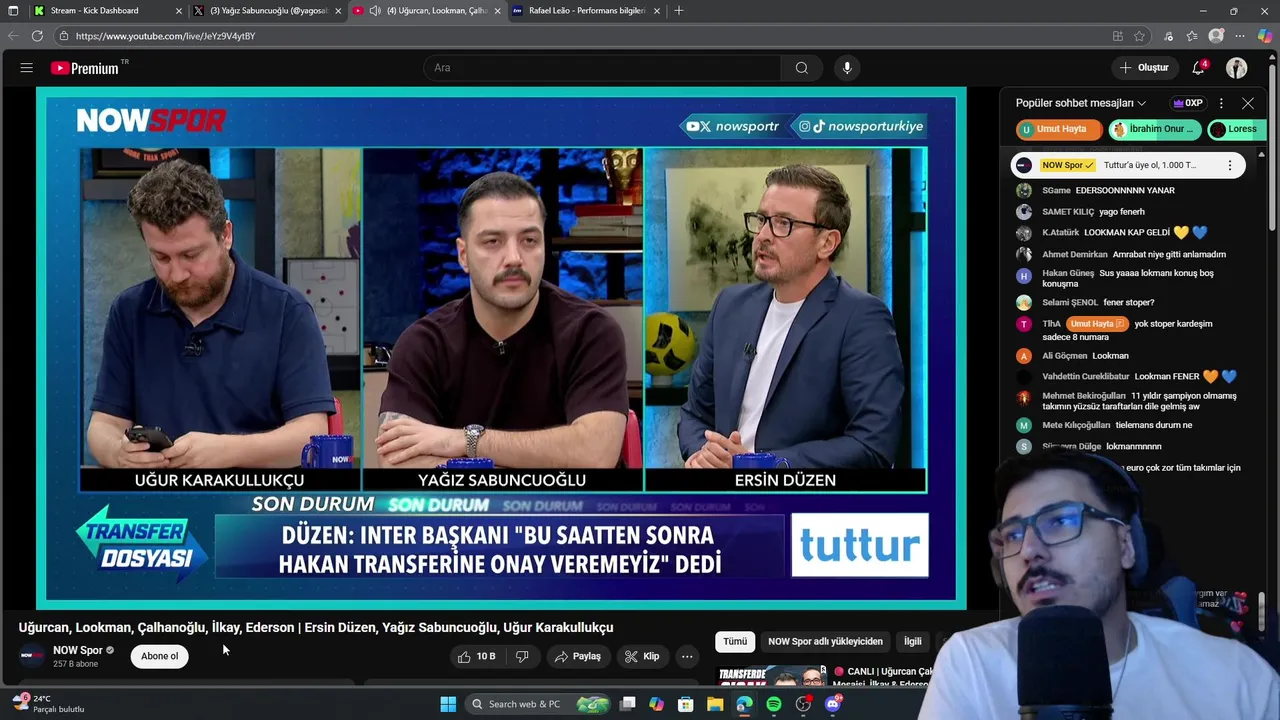Click pinned Tuttur'a üye ol message
Image resolution: width=1280 pixels, height=720 pixels.
click(1150, 165)
